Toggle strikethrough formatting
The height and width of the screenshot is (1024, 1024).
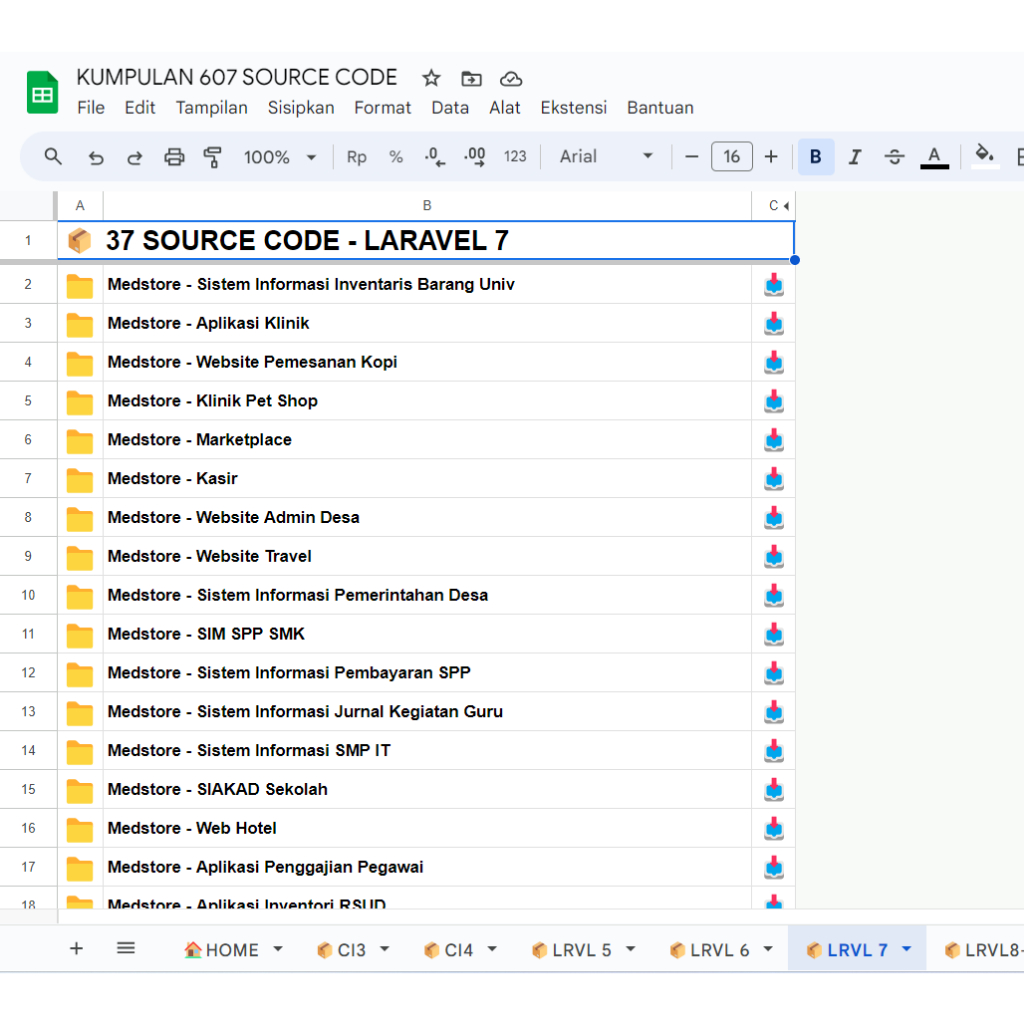click(895, 157)
